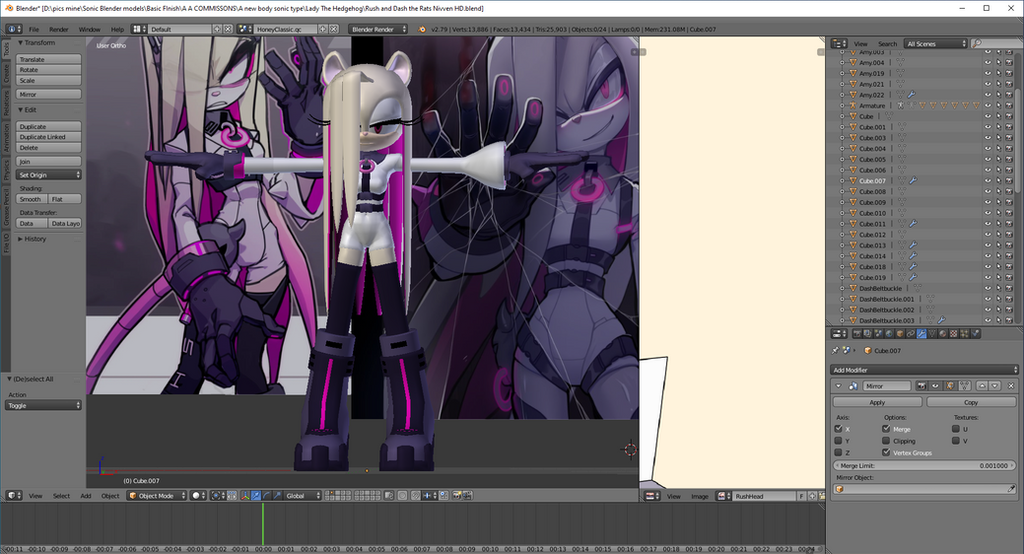Click the 3D manipulator toggle in viewport header

tap(245, 496)
